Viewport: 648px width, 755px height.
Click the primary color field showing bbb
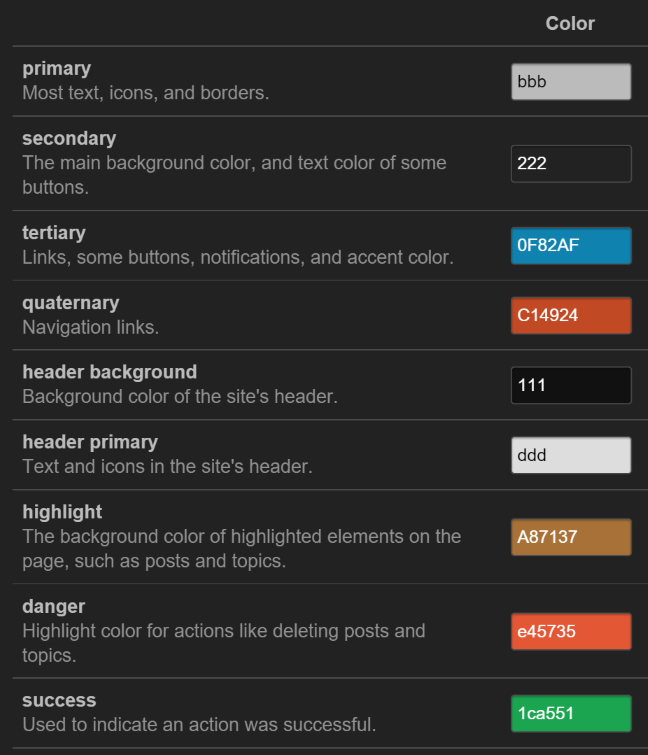(x=570, y=82)
